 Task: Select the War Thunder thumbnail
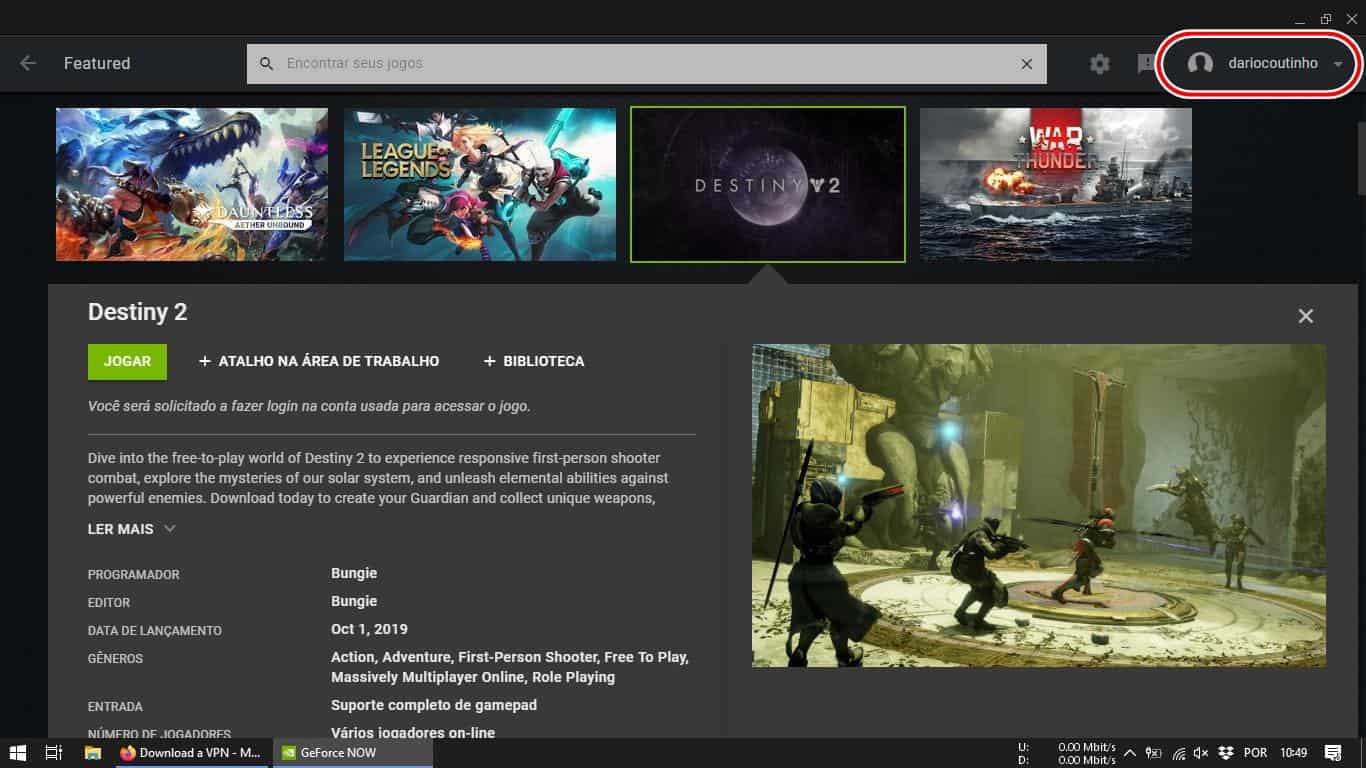pos(1056,184)
